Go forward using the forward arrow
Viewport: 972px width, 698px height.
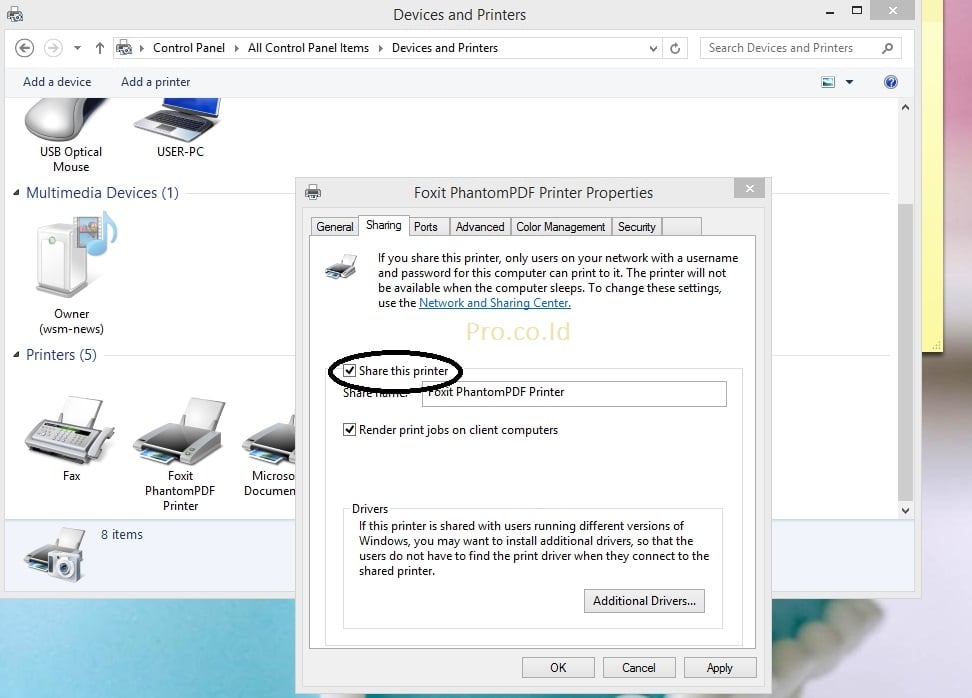(53, 48)
